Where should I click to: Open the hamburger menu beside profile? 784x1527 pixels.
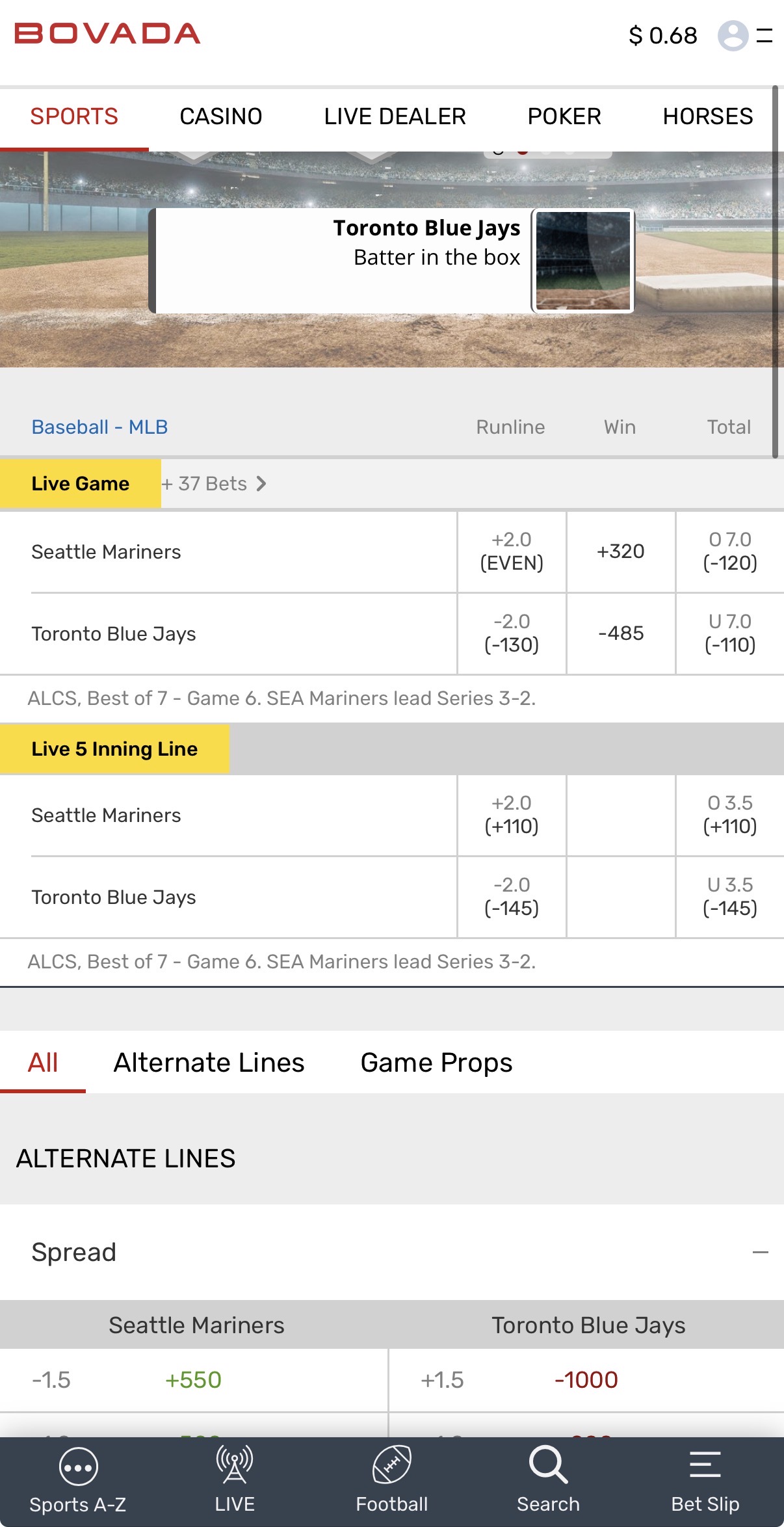click(765, 35)
